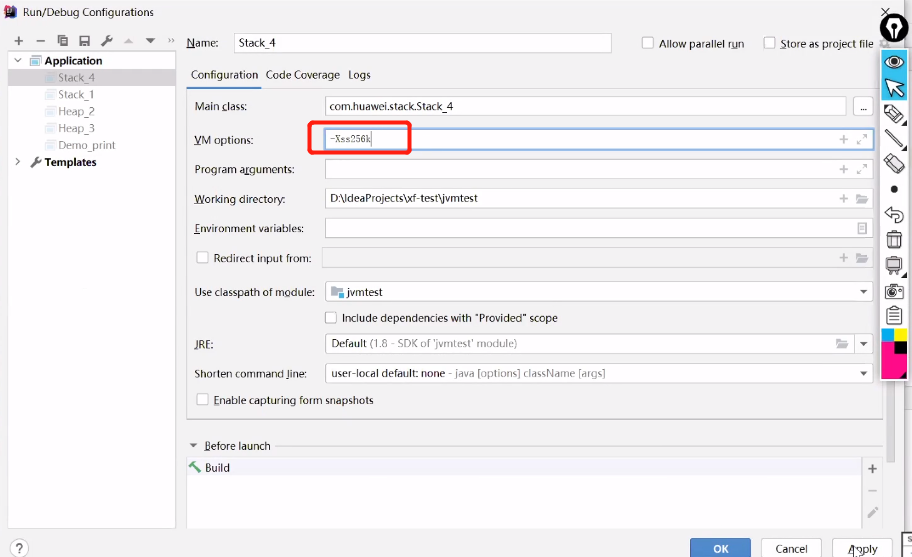Screen dimensions: 912x557
Task: Select the eraser annotation tool
Action: pos(894,163)
